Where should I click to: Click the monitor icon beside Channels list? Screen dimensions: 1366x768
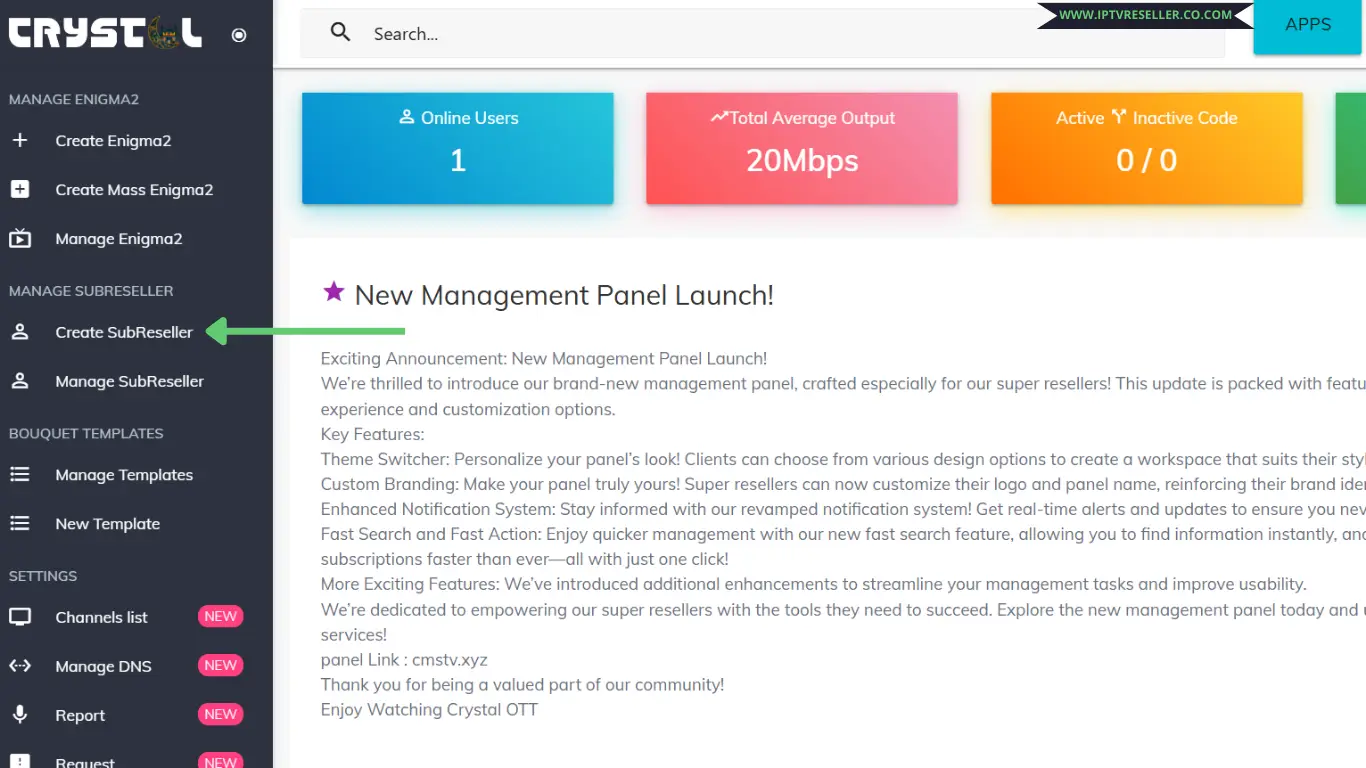click(x=20, y=617)
